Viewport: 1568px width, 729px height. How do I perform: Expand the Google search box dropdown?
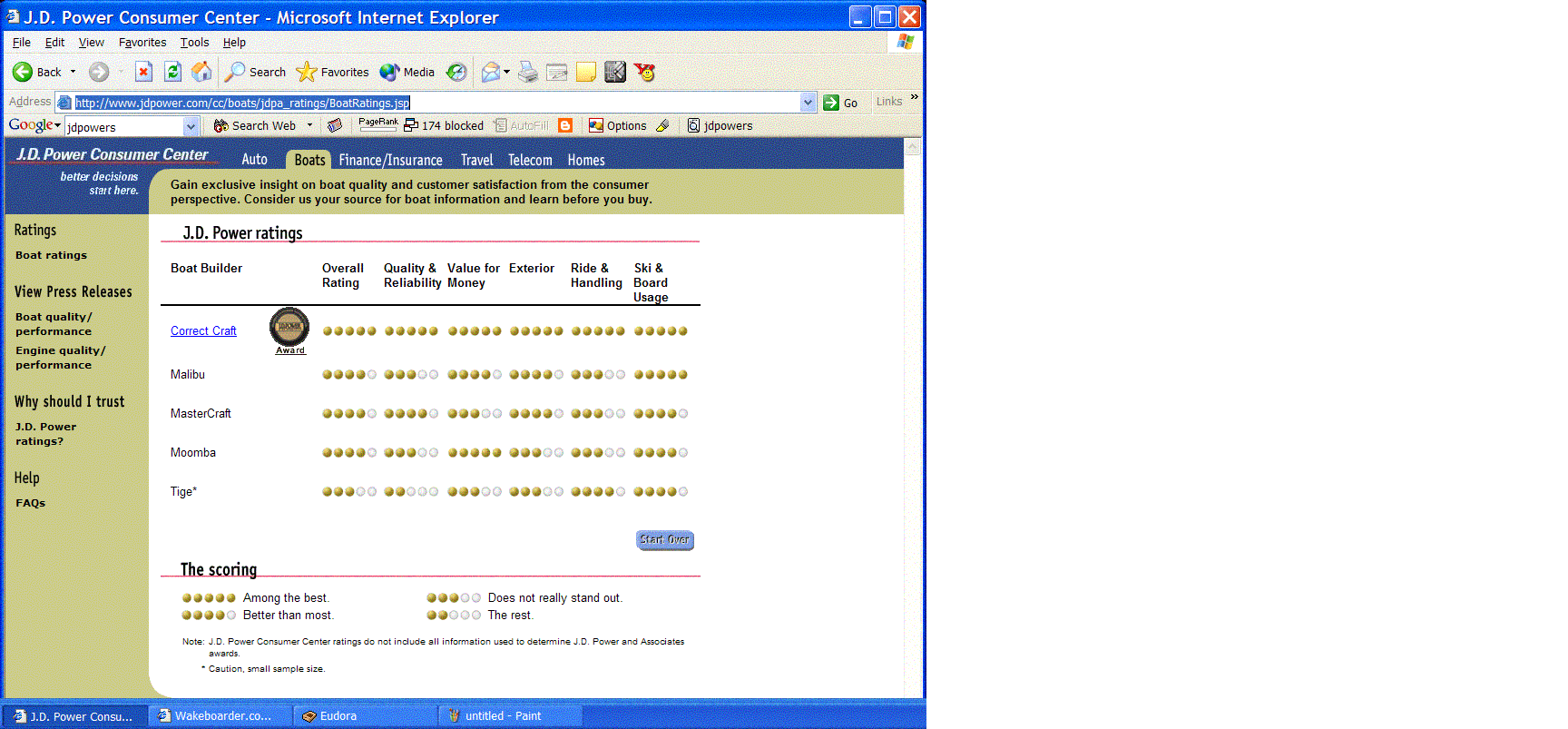click(x=191, y=126)
